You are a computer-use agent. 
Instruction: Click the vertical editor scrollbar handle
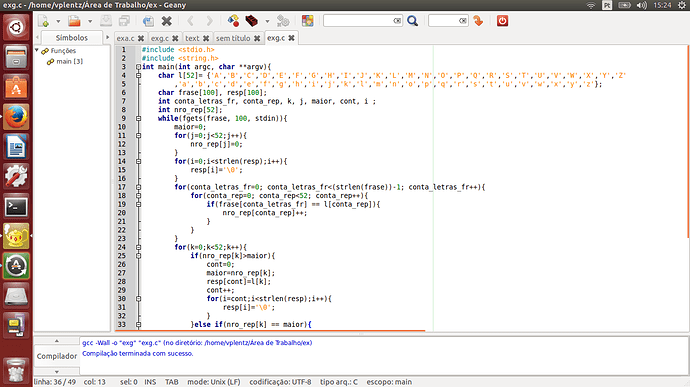(x=688, y=142)
